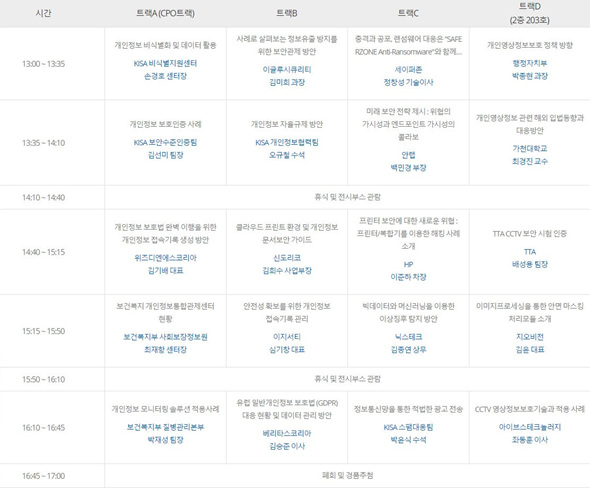Click 가천대학교 최경진 교수 link
590x489 pixels.
pos(530,155)
